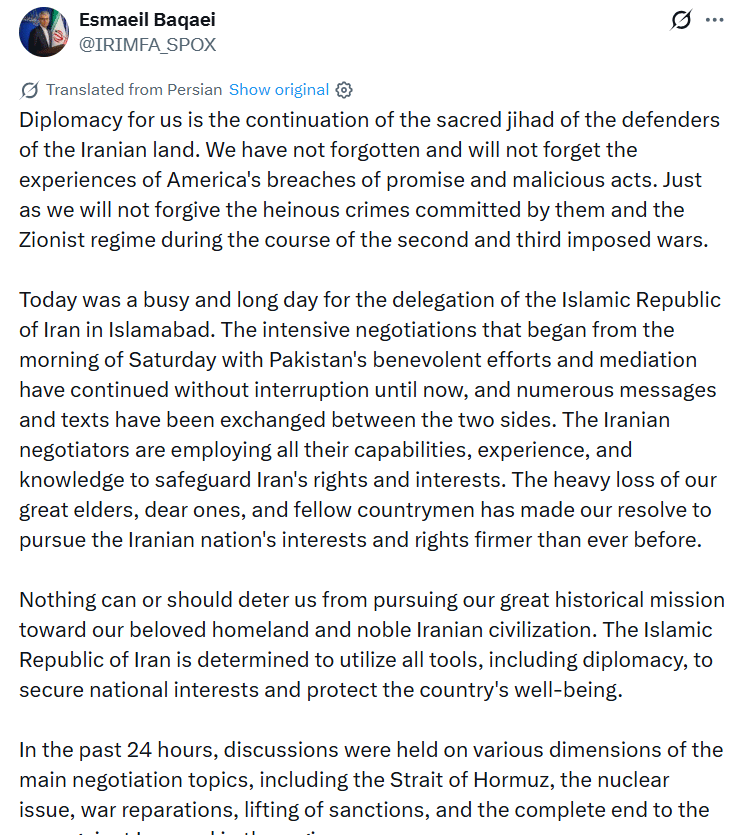
Task: Click the Grok icon beside Translated from Persian
Action: 30,90
